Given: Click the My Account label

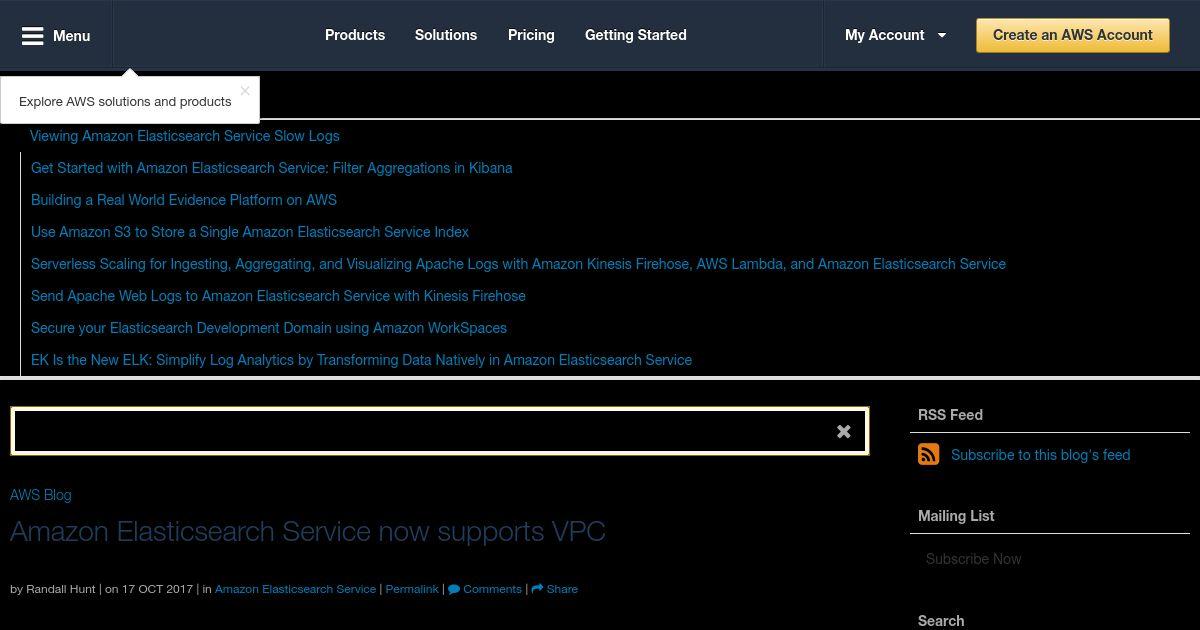Looking at the screenshot, I should 884,35.
